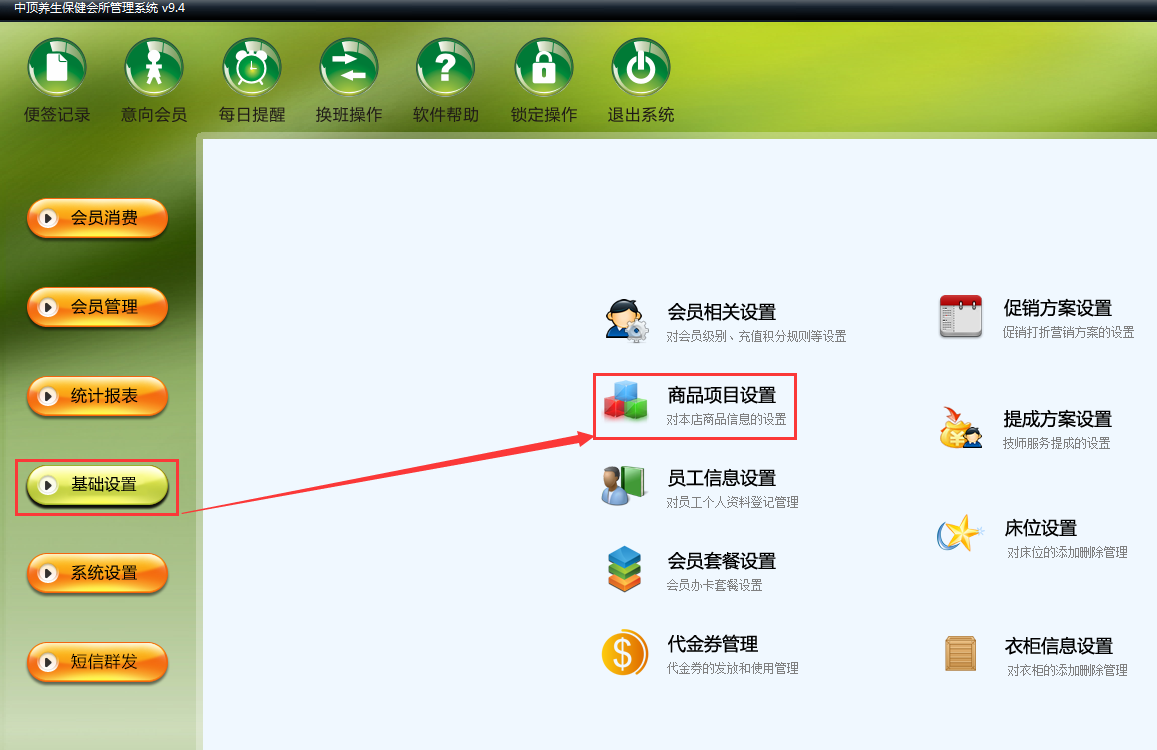Image resolution: width=1157 pixels, height=750 pixels.
Task: Open 软件帮助 question mark icon
Action: 446,67
